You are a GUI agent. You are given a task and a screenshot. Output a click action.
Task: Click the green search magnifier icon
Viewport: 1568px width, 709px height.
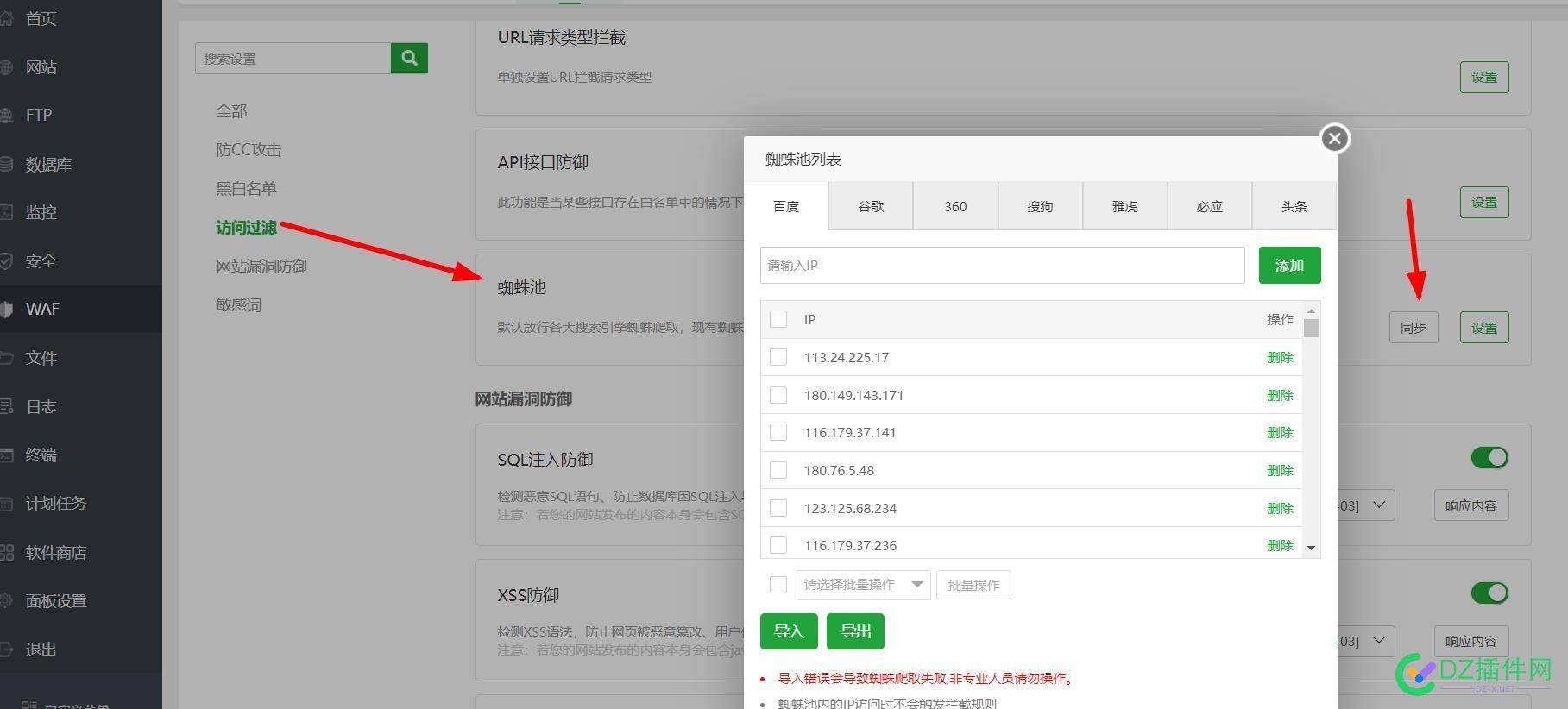click(409, 58)
